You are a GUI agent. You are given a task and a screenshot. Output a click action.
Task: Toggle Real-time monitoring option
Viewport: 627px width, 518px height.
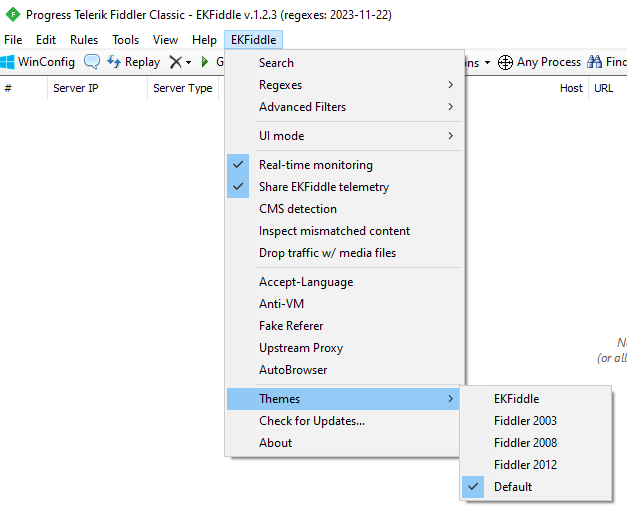pos(344,165)
